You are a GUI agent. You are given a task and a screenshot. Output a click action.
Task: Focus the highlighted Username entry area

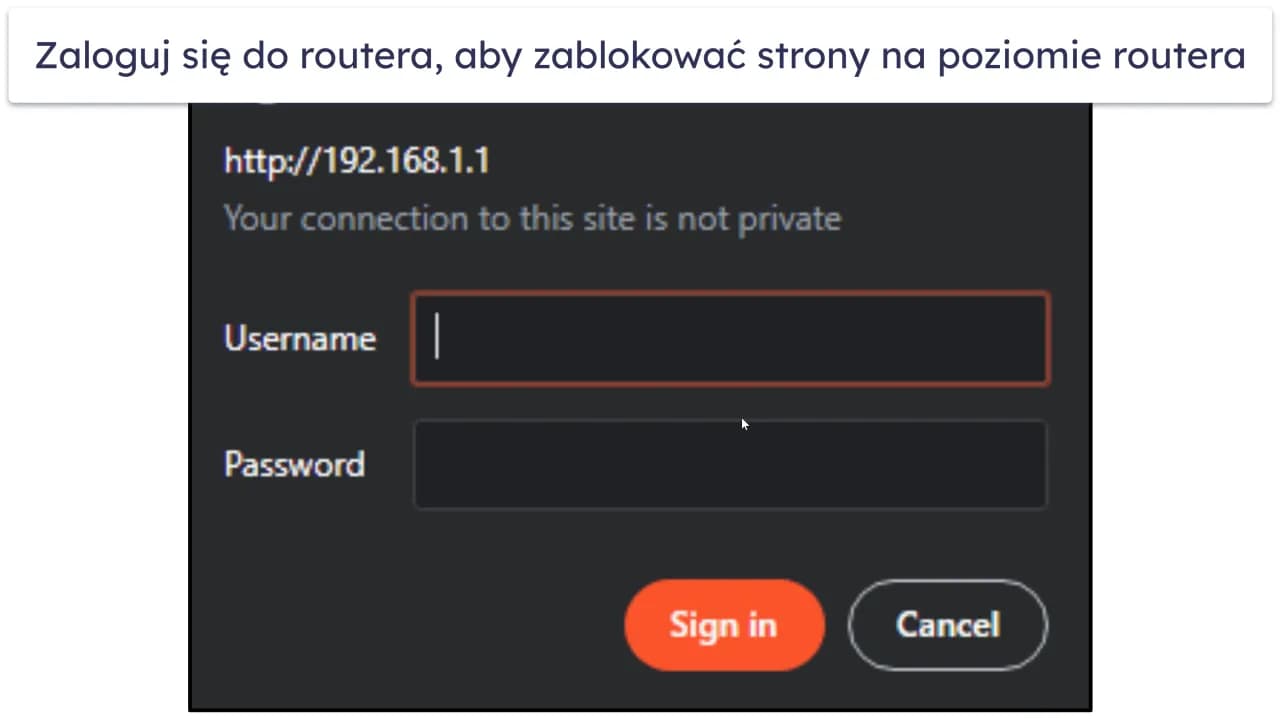click(730, 338)
